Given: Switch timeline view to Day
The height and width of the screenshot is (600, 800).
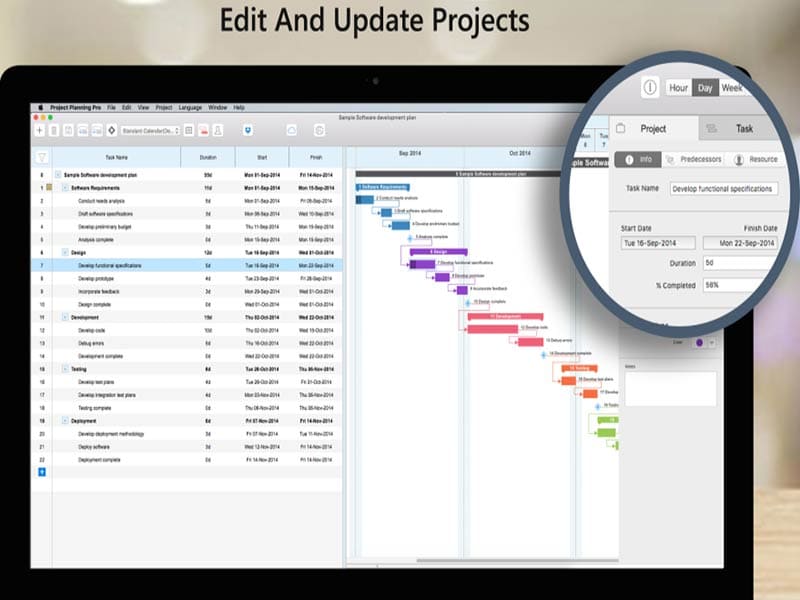Looking at the screenshot, I should [705, 88].
